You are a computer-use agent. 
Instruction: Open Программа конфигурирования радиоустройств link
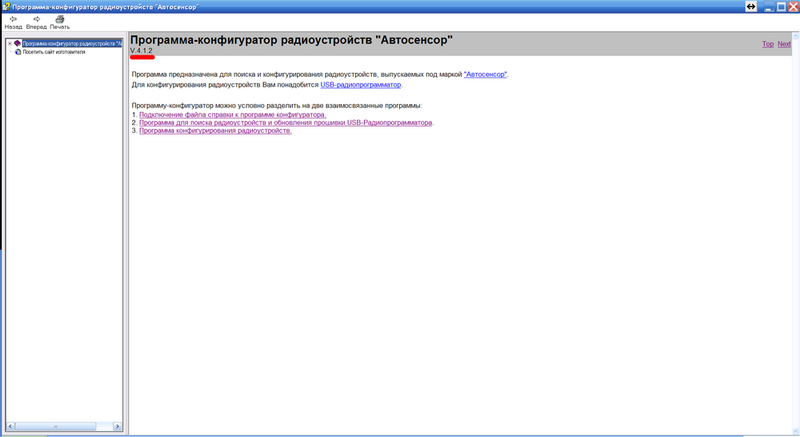pyautogui.click(x=215, y=131)
